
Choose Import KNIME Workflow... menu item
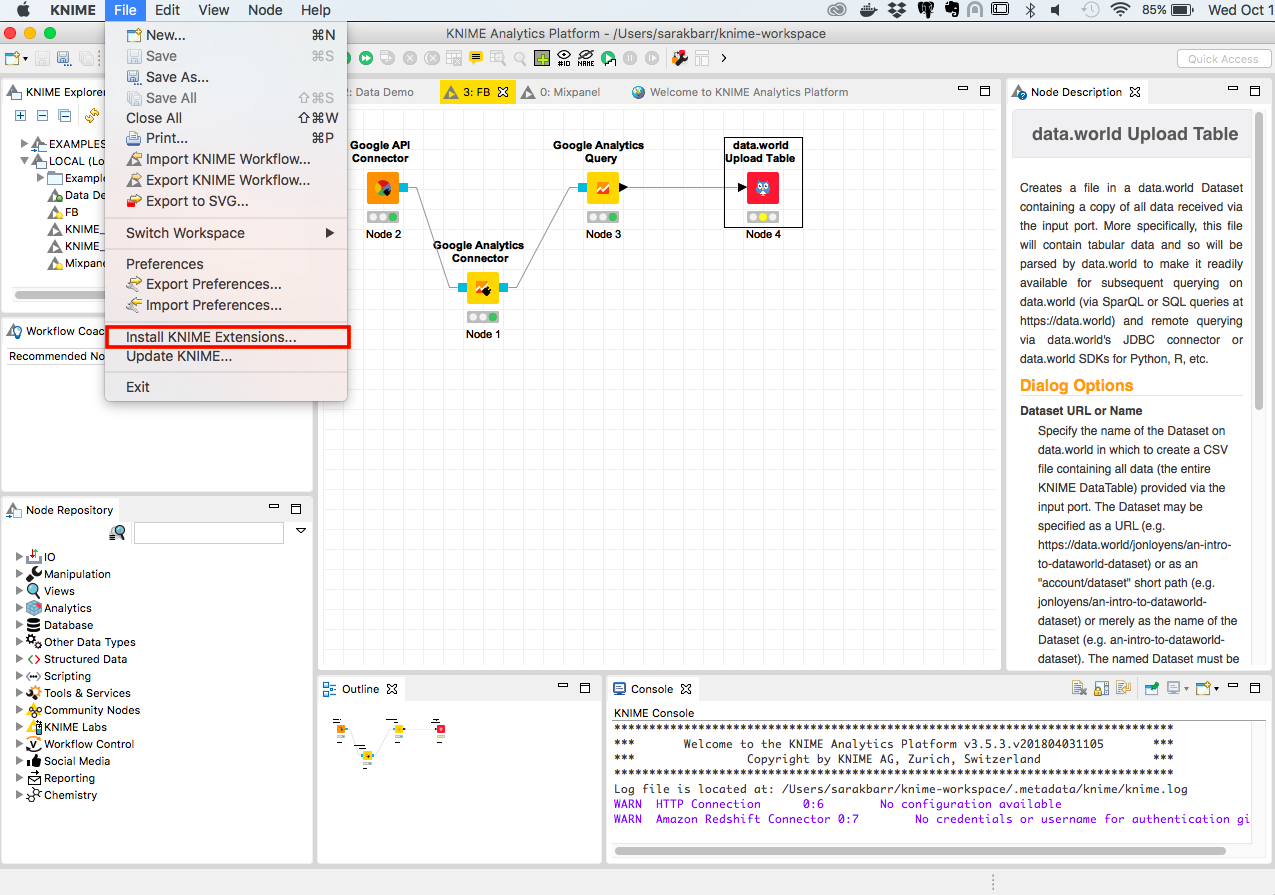coord(226,159)
